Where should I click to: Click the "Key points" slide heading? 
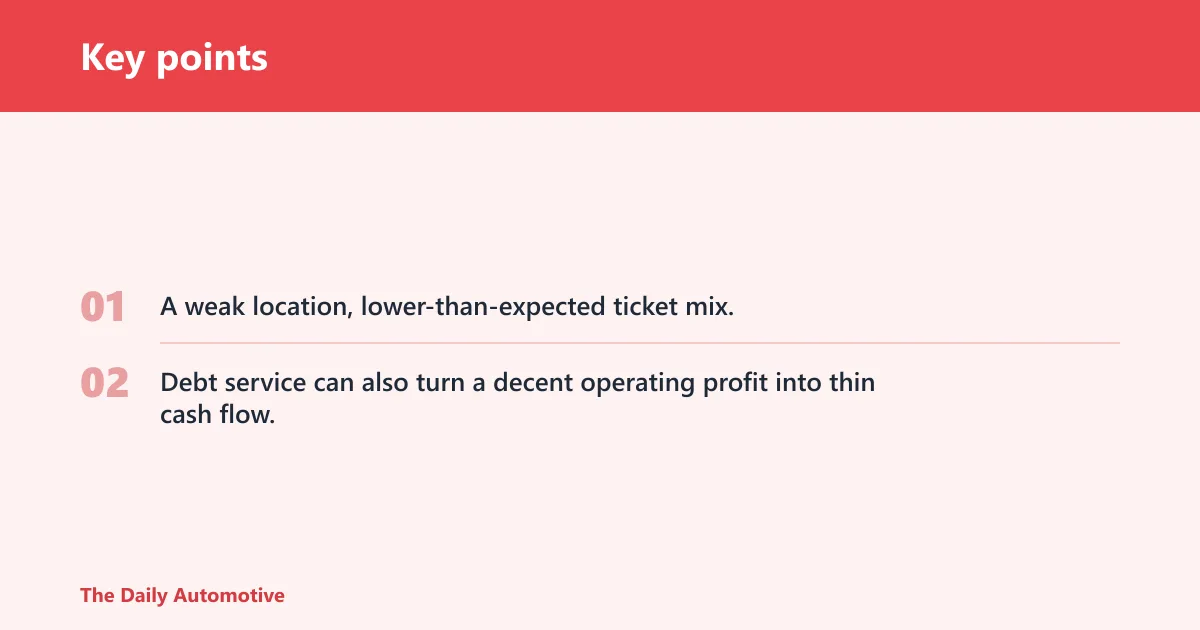174,57
